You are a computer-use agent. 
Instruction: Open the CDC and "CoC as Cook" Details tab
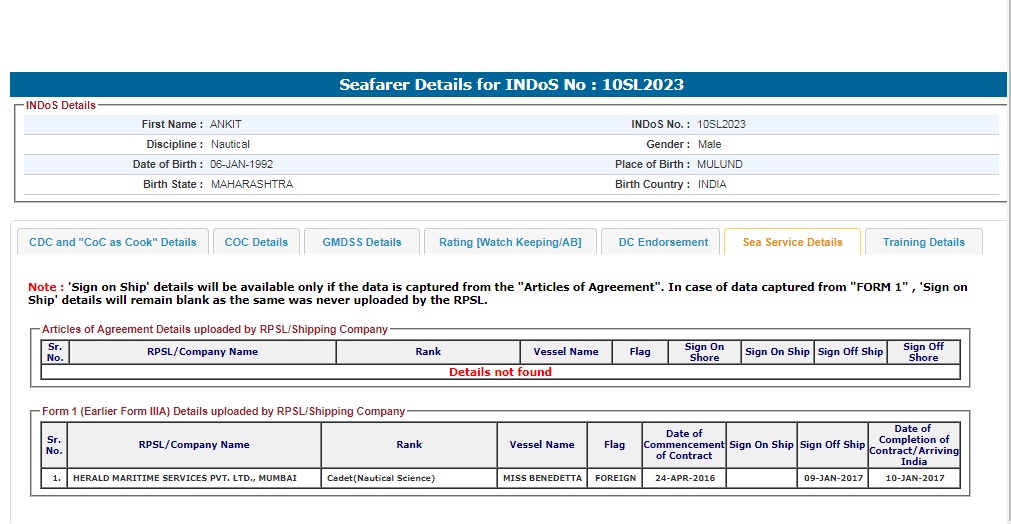[113, 242]
